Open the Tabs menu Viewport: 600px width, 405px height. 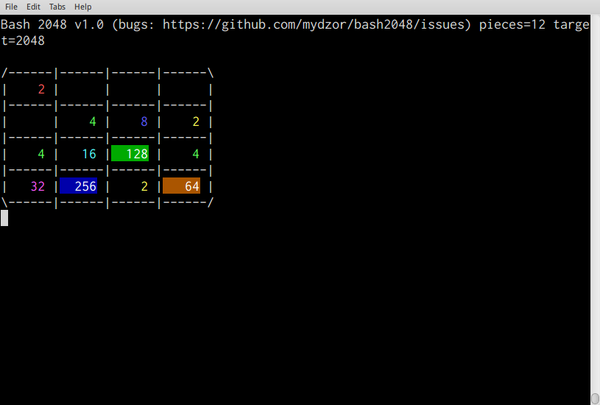coord(57,7)
